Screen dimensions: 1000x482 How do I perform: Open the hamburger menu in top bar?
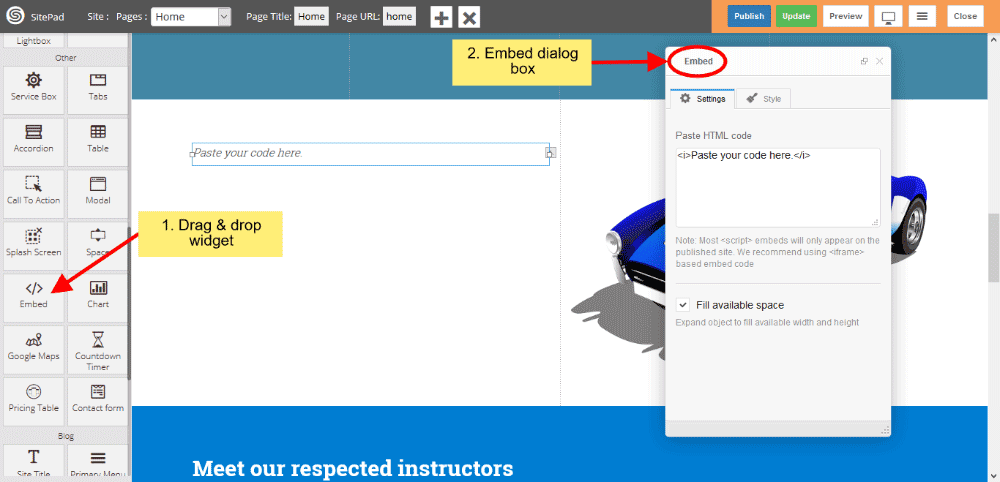tap(924, 17)
